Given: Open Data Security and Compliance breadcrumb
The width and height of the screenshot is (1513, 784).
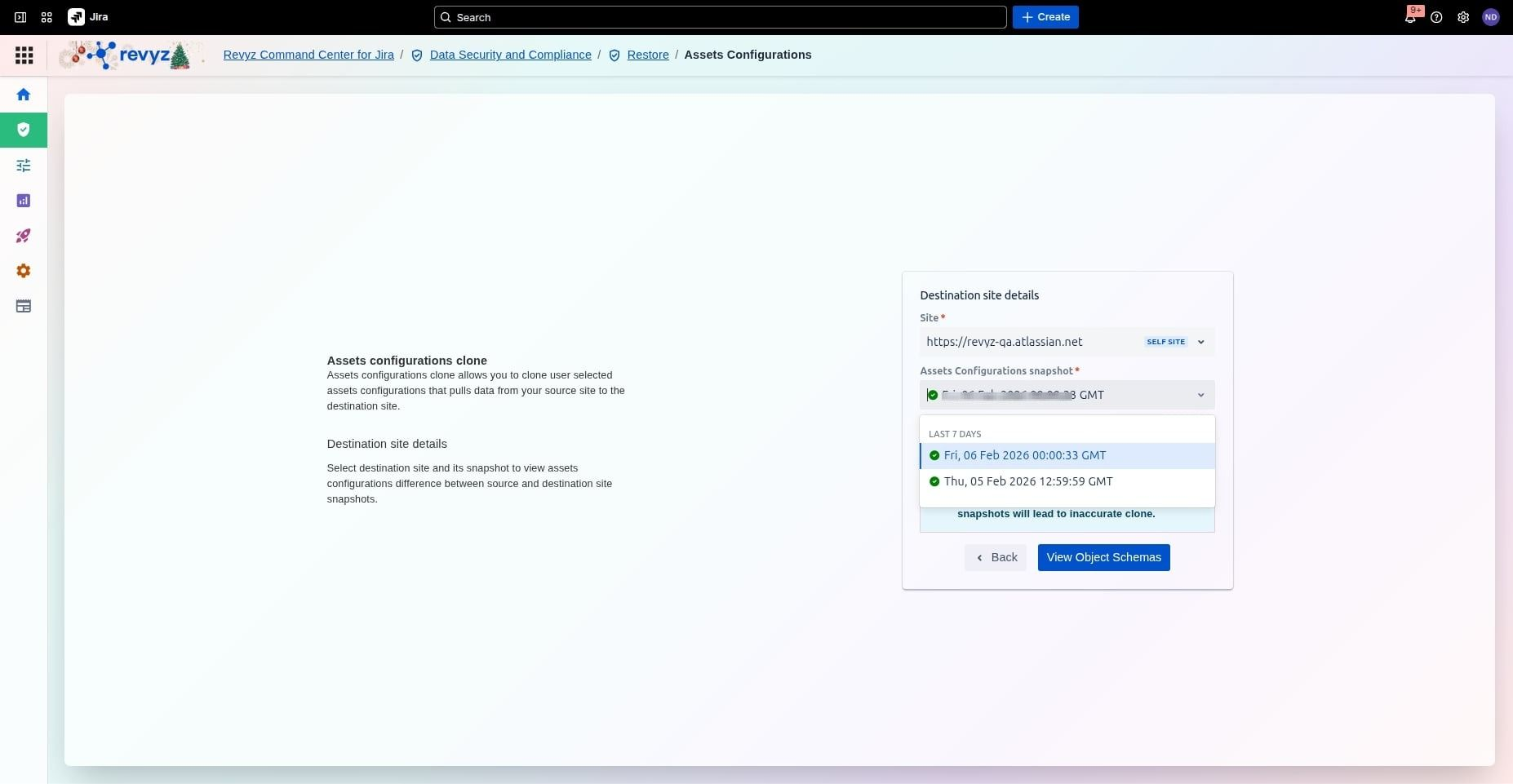Looking at the screenshot, I should (x=510, y=55).
